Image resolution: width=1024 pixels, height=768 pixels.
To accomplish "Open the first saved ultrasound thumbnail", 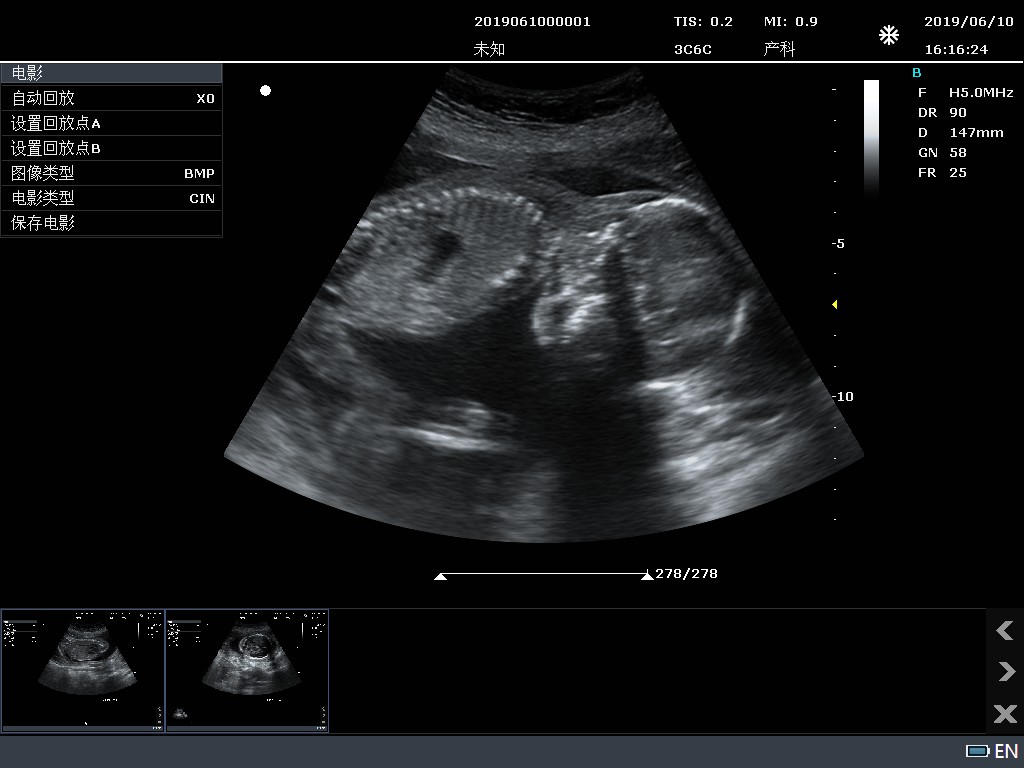I will (x=83, y=670).
